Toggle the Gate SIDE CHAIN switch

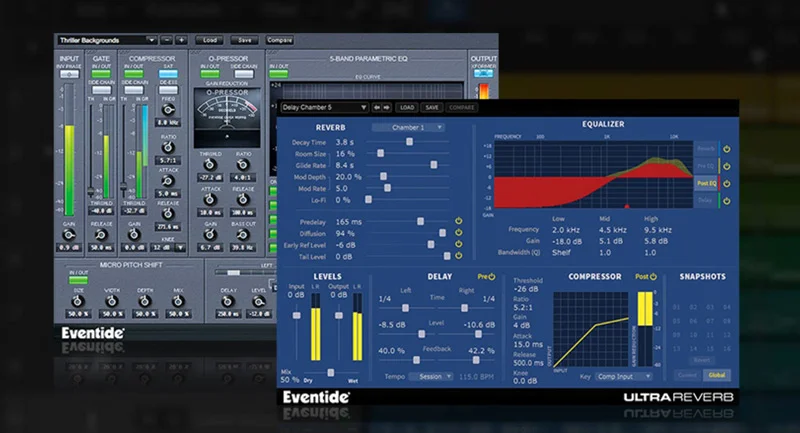(101, 90)
